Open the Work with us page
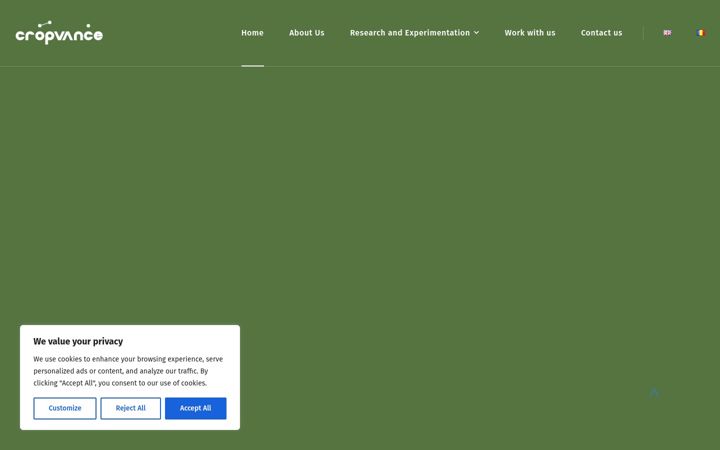720x450 pixels. (530, 33)
